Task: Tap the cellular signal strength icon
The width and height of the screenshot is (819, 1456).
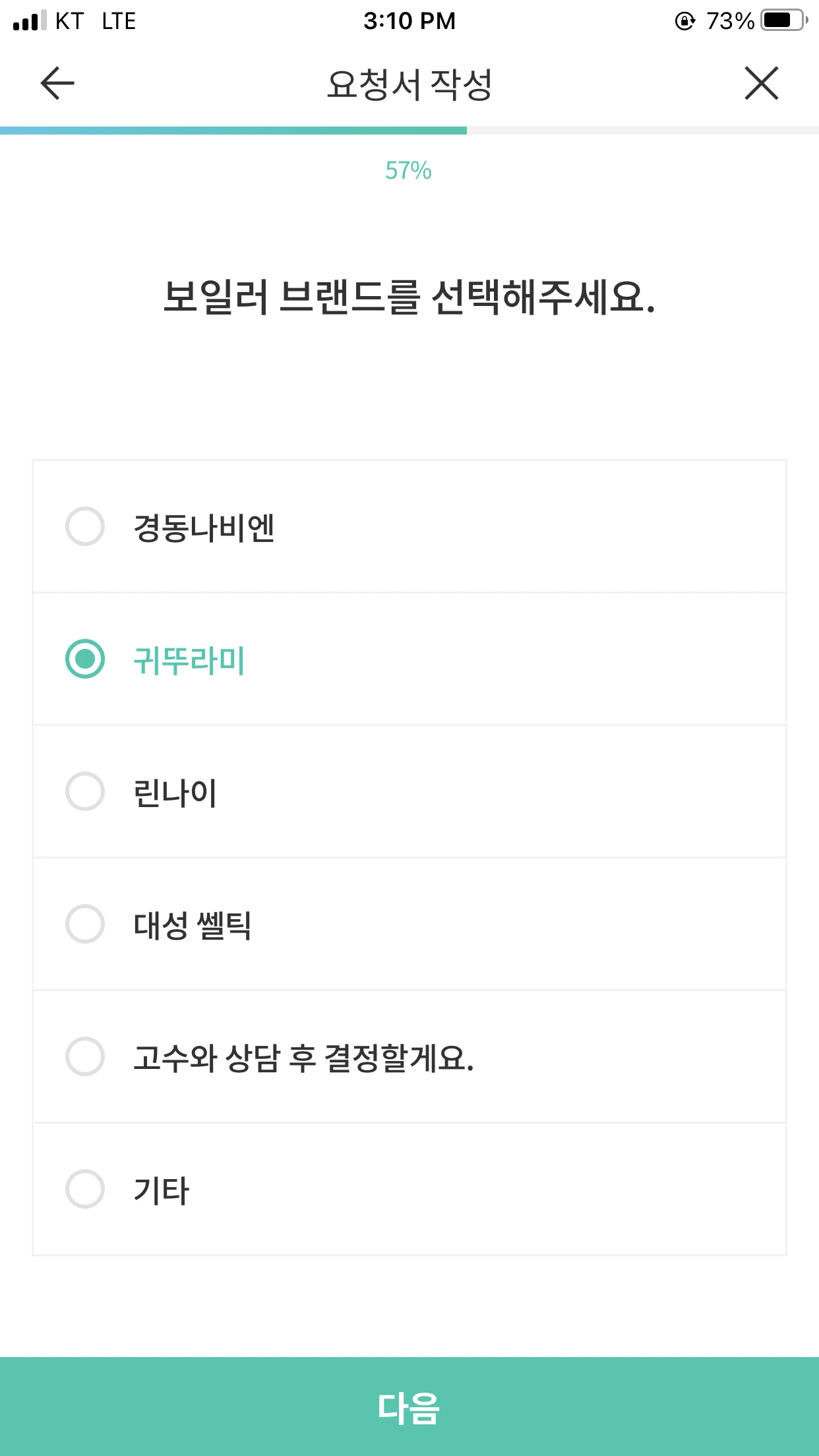Action: pos(30,20)
